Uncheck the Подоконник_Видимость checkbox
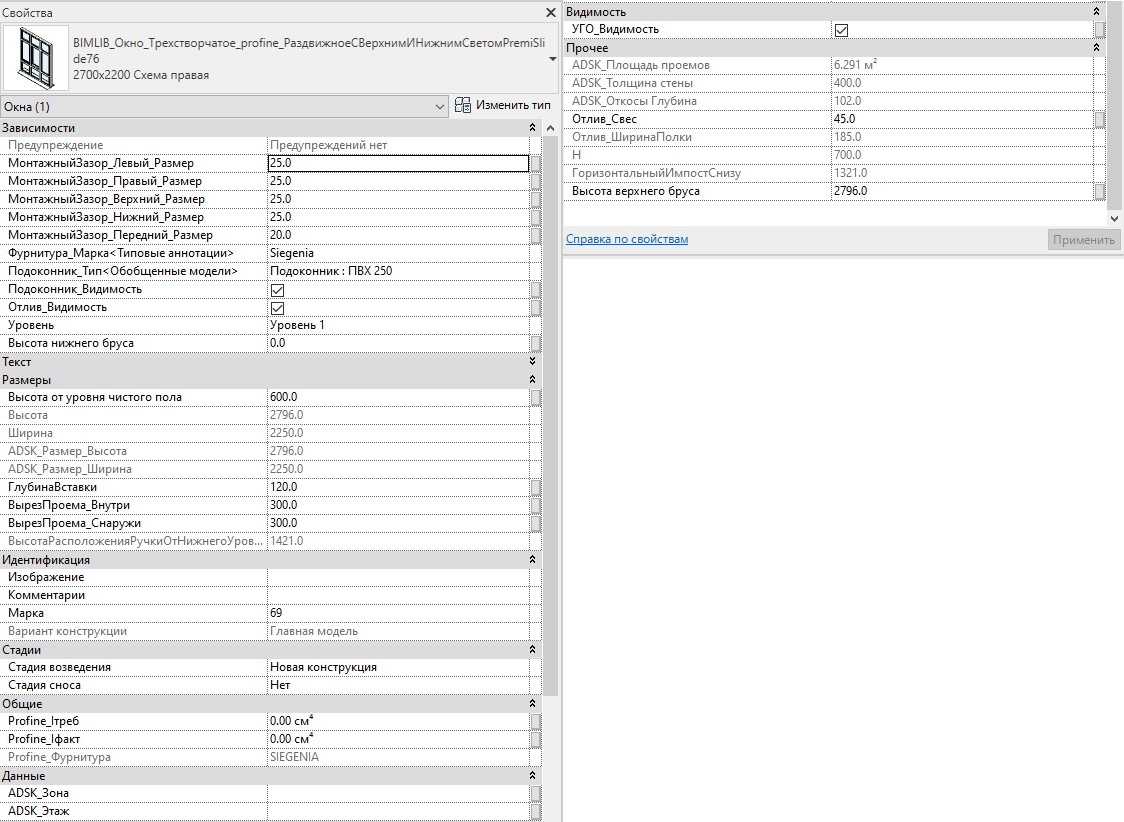Image resolution: width=1124 pixels, height=822 pixels. tap(278, 289)
